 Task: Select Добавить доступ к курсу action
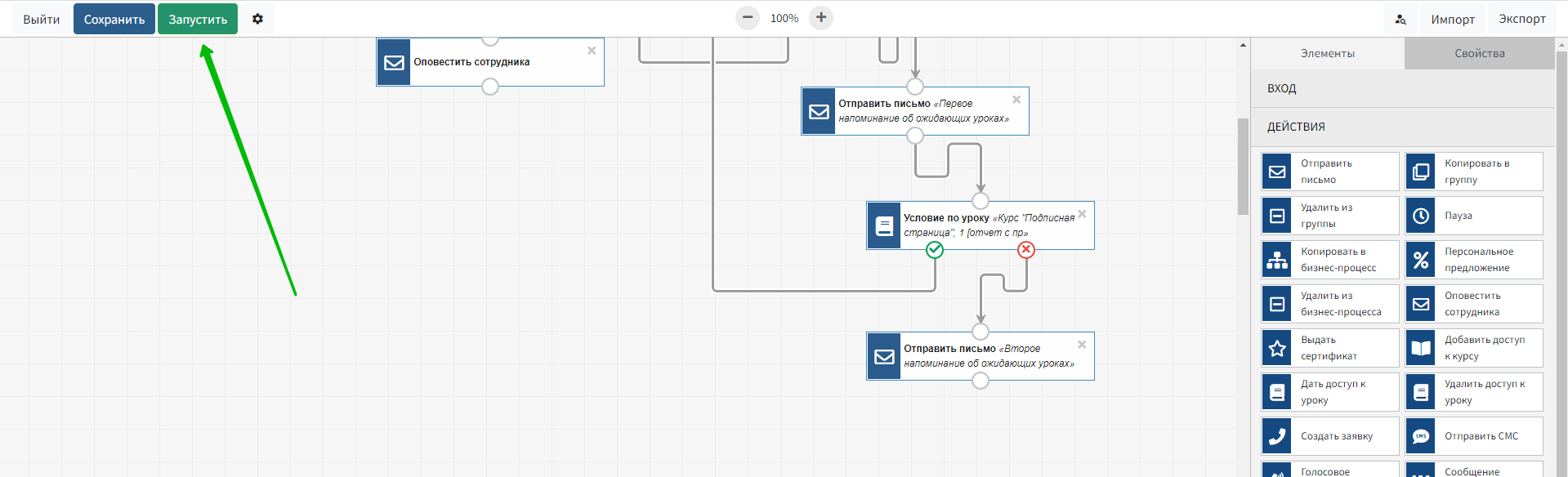click(1474, 348)
